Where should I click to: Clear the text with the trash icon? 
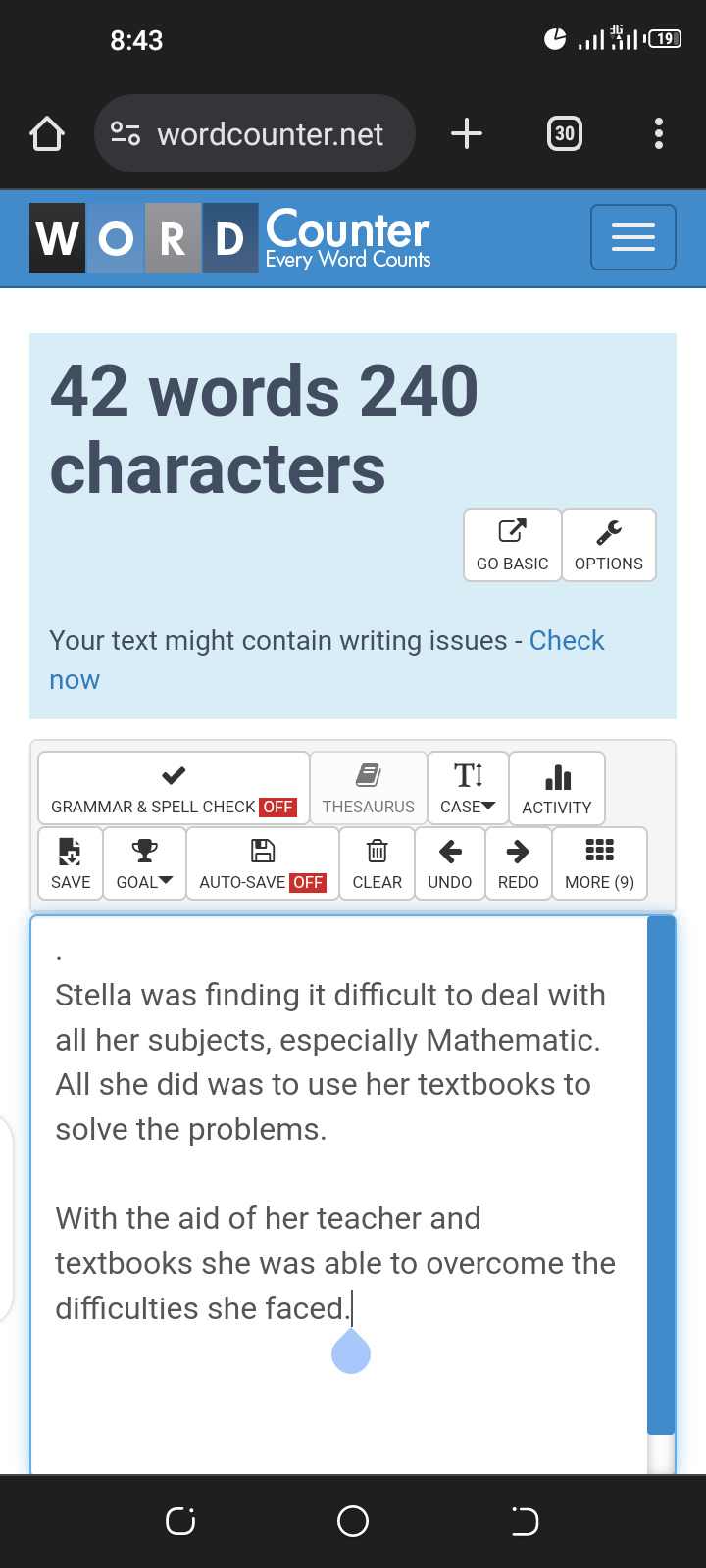pos(378,863)
